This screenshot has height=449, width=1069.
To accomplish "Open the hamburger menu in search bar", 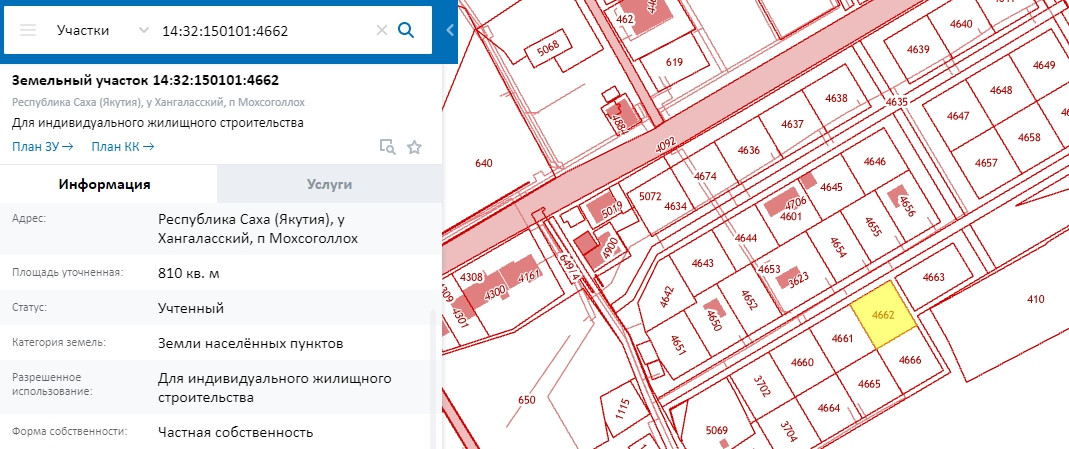I will [x=28, y=31].
